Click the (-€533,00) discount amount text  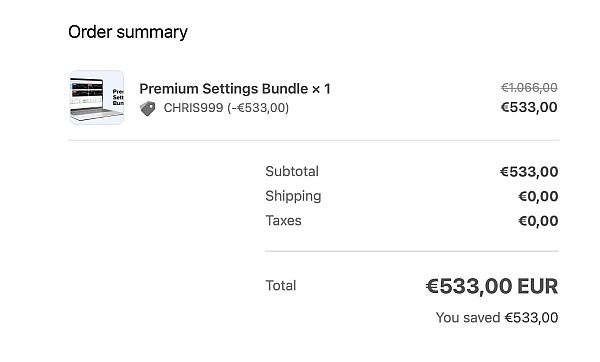coord(258,108)
